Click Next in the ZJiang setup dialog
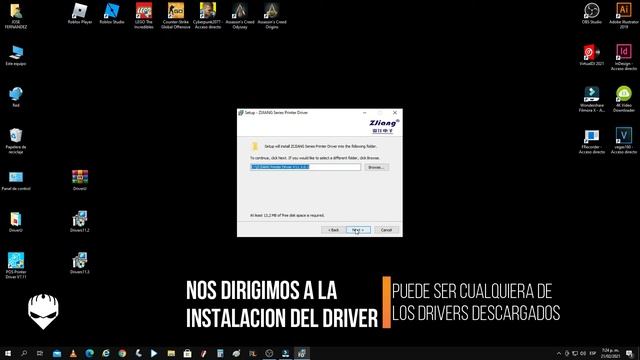 tap(358, 230)
